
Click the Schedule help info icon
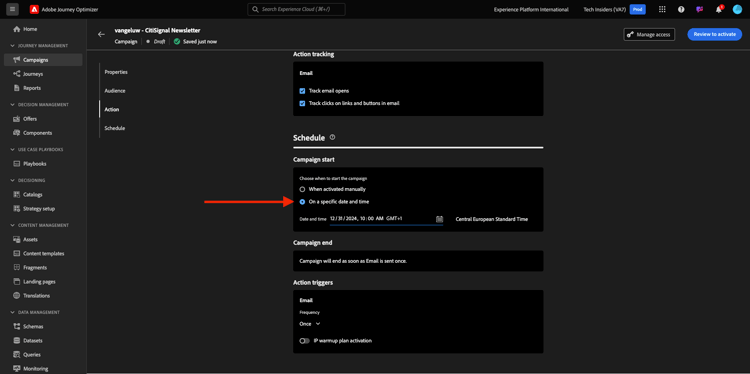pos(332,137)
